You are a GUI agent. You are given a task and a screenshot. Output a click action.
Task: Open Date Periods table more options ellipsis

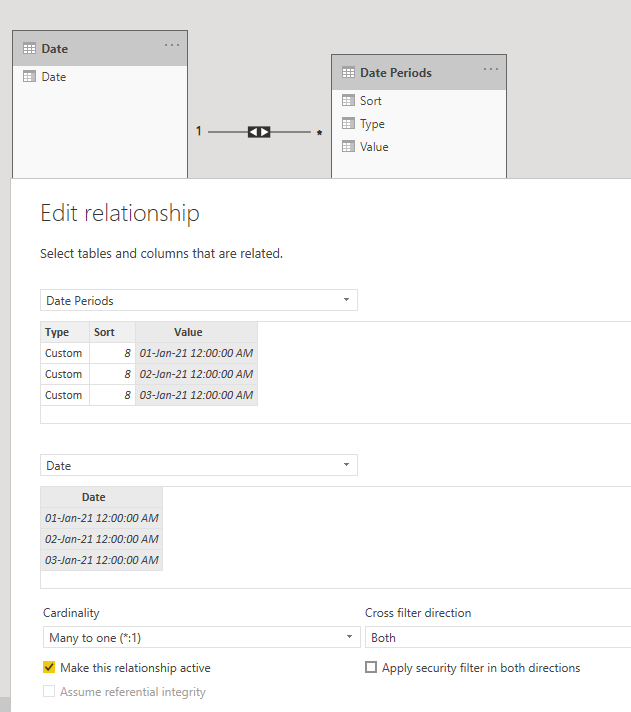[491, 69]
